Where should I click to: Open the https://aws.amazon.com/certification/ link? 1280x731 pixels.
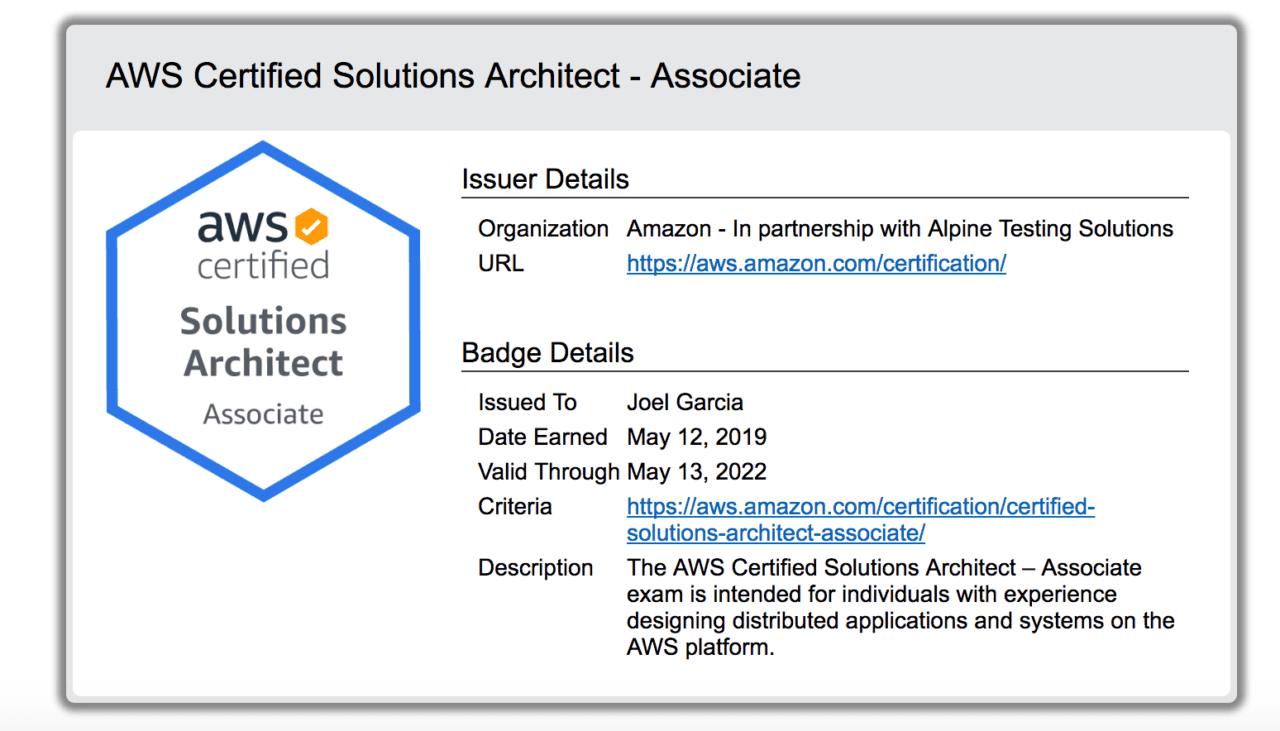(816, 263)
